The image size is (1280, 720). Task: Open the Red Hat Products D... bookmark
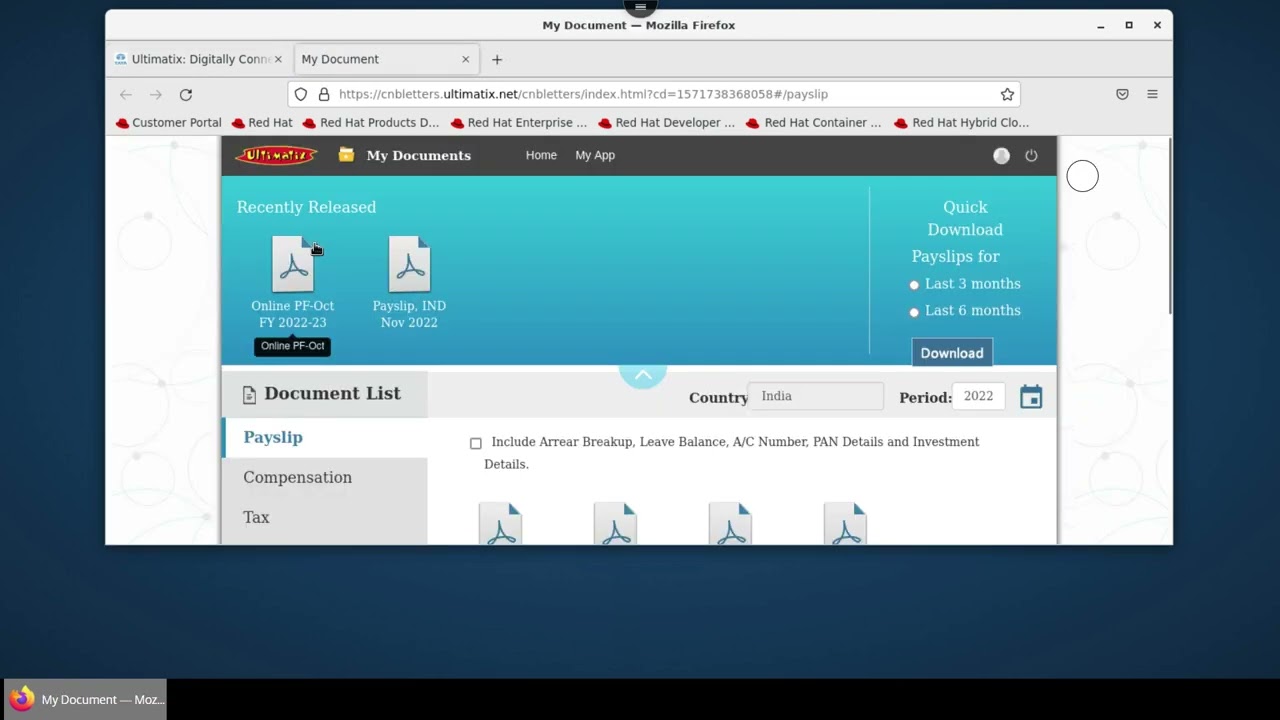[x=371, y=123]
